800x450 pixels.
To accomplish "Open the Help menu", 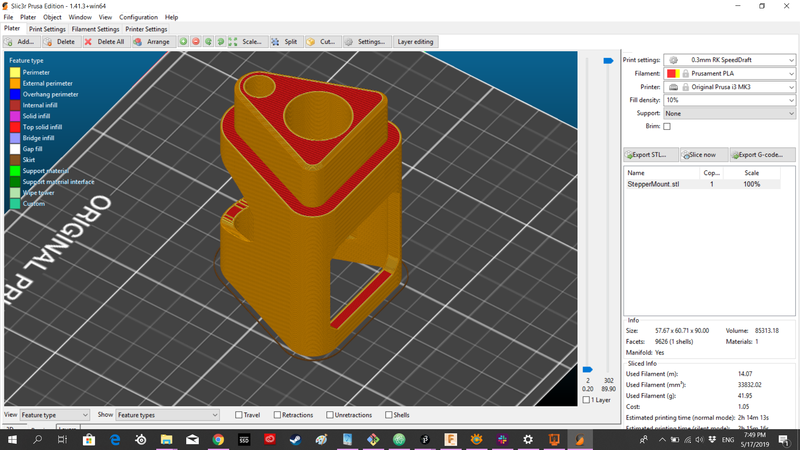I will click(171, 17).
